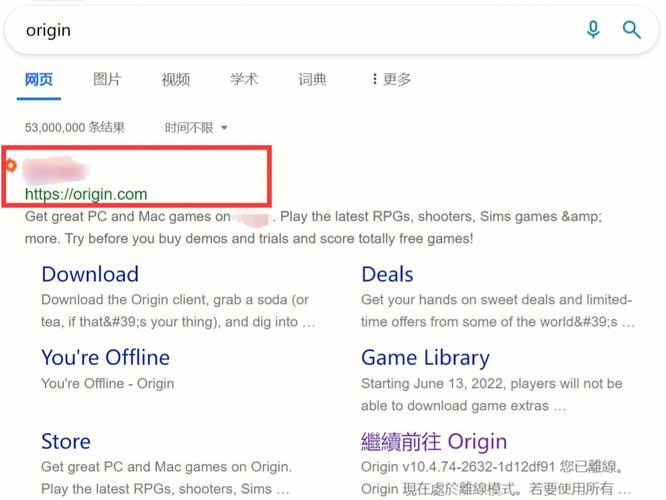
Task: Open the 视频 tab
Action: [175, 79]
